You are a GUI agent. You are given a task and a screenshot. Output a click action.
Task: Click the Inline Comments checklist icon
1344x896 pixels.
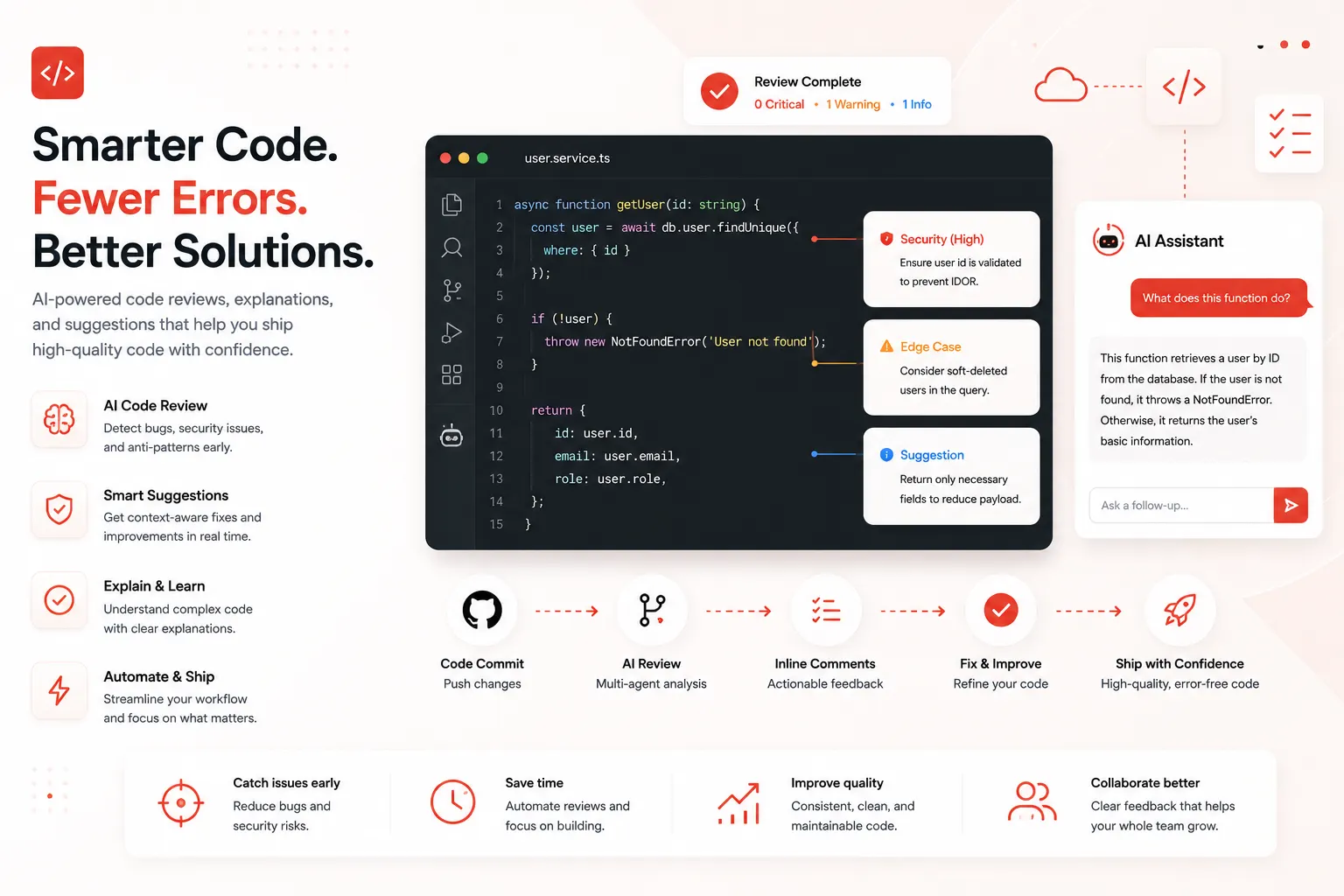(x=826, y=610)
